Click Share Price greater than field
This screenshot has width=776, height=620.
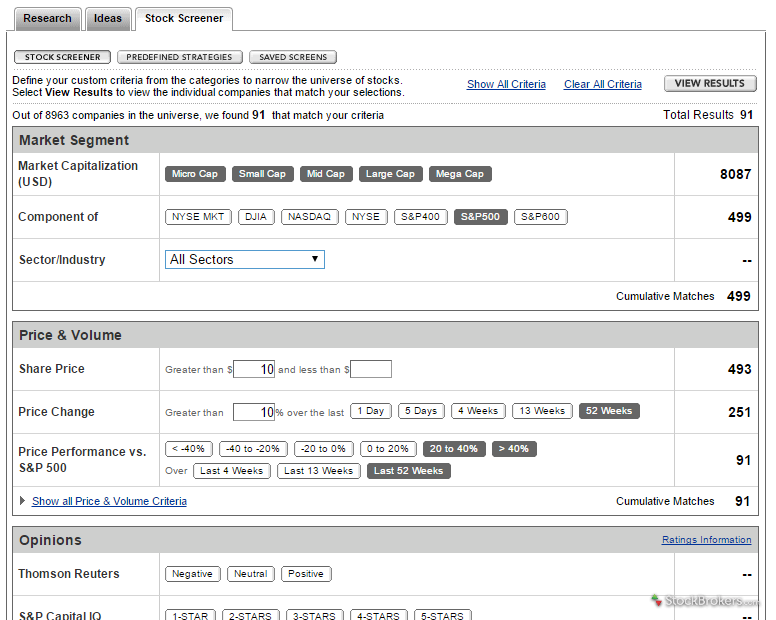253,369
